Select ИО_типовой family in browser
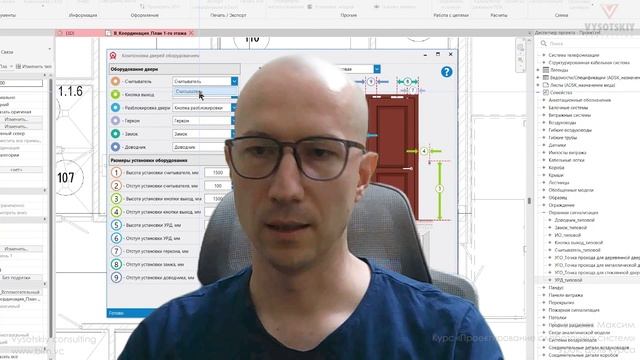Image resolution: width=640 pixels, height=360 pixels. coord(567,235)
